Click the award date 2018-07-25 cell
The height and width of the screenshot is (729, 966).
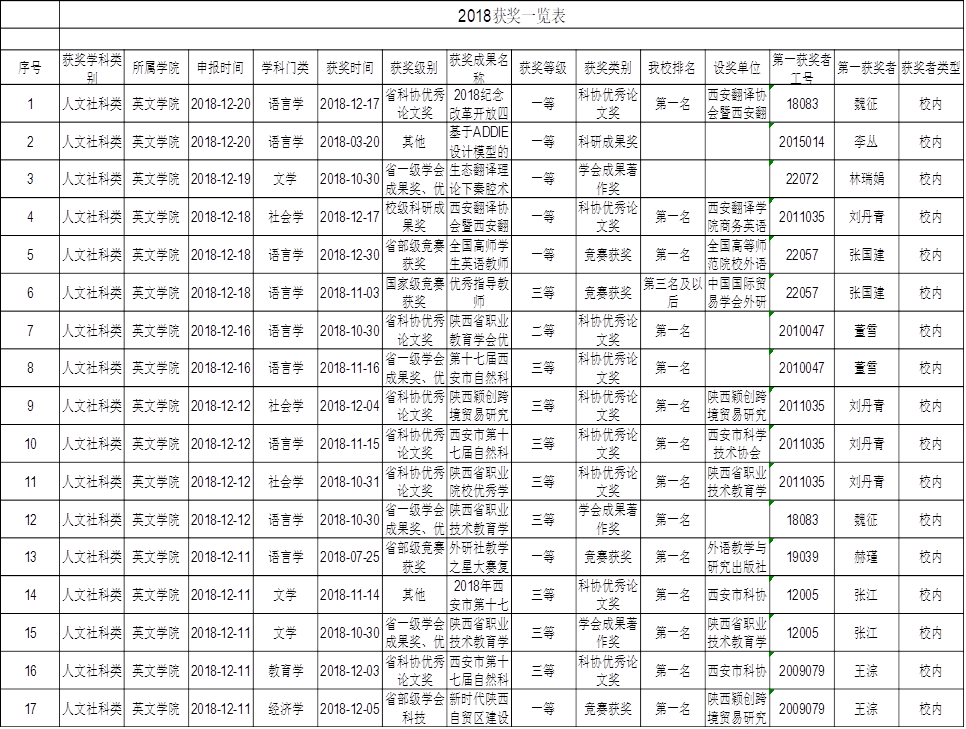(x=350, y=557)
